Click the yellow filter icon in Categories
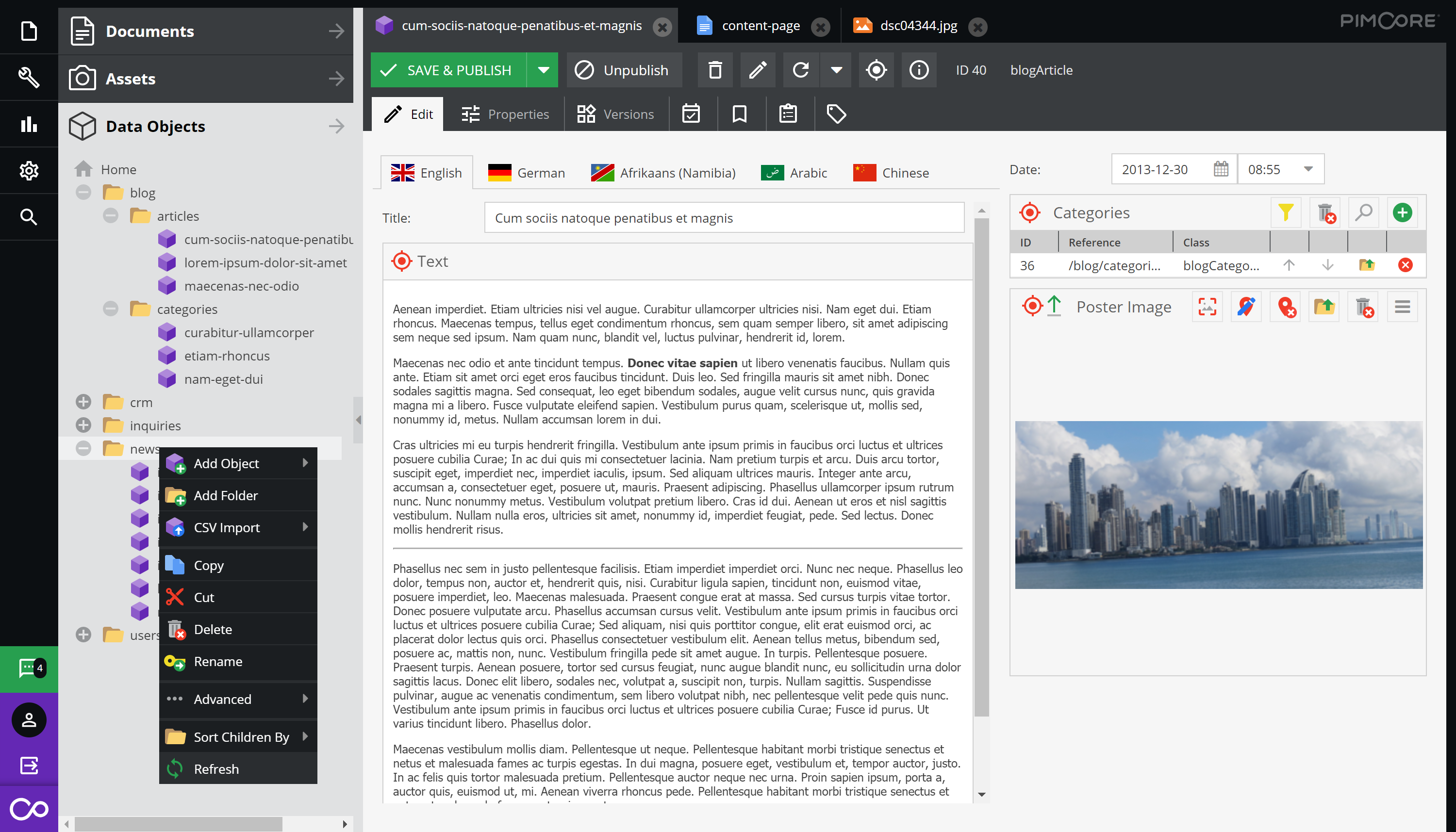Image resolution: width=1456 pixels, height=832 pixels. 1286,212
